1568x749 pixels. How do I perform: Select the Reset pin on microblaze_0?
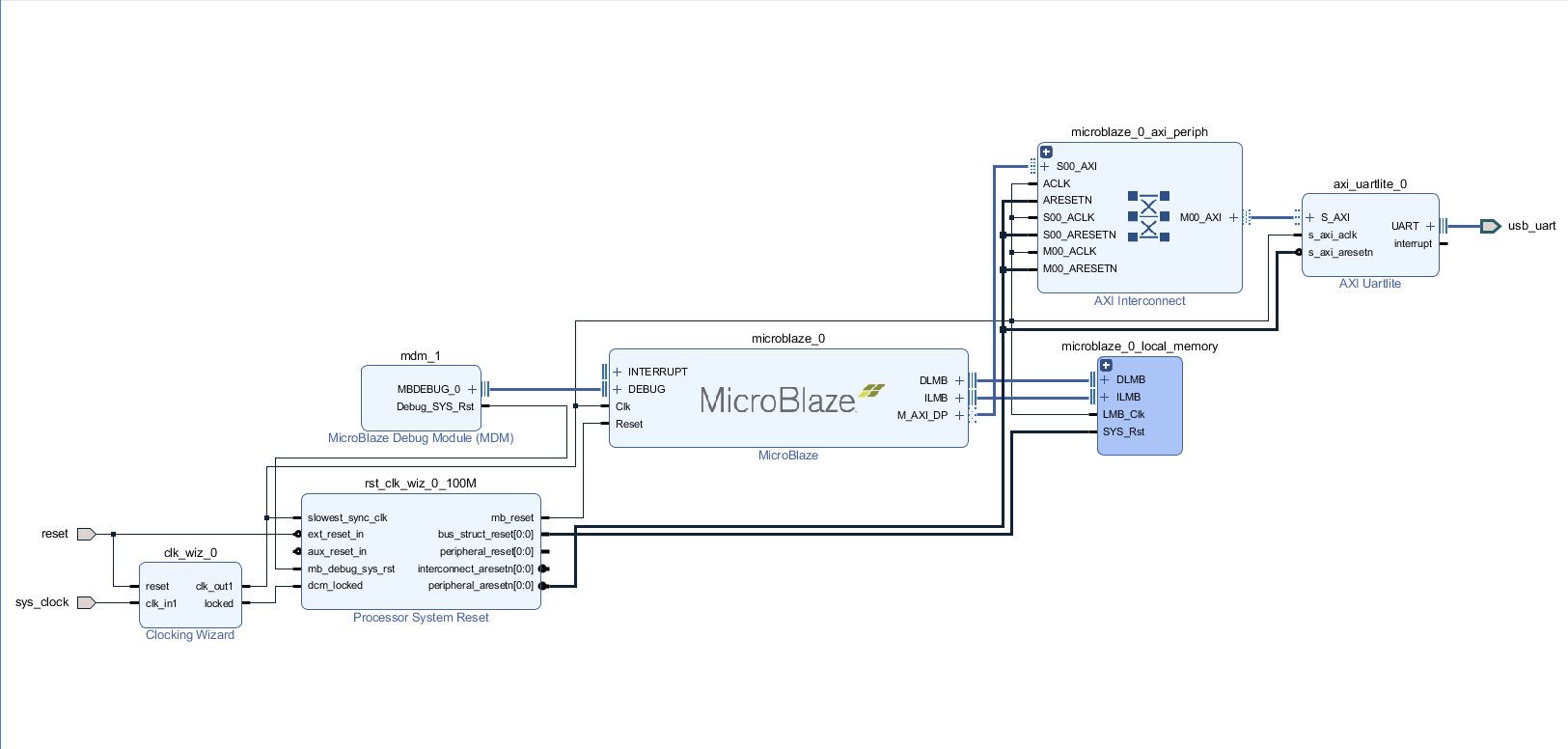[x=629, y=424]
